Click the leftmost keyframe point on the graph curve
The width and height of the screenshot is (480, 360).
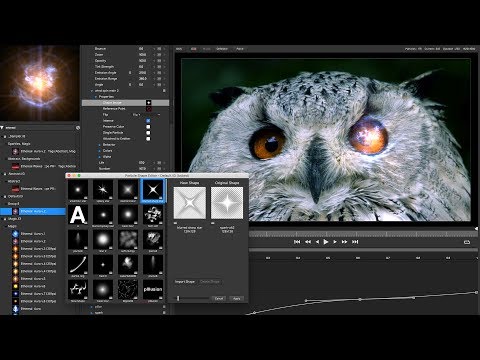(x=254, y=313)
